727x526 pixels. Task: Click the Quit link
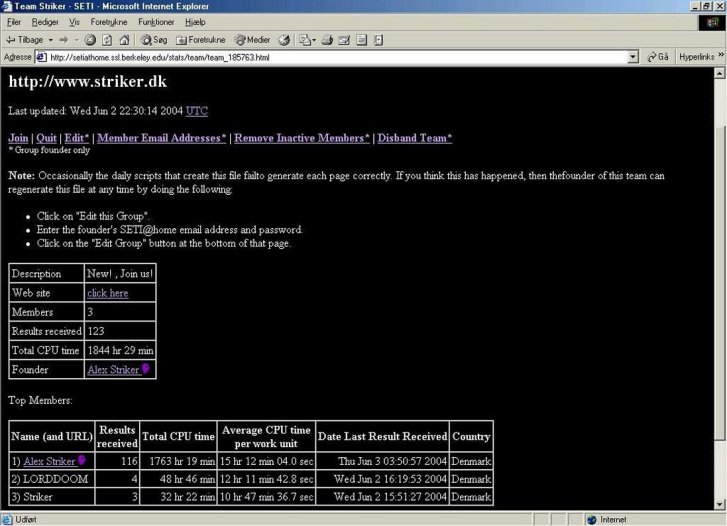[x=46, y=138]
